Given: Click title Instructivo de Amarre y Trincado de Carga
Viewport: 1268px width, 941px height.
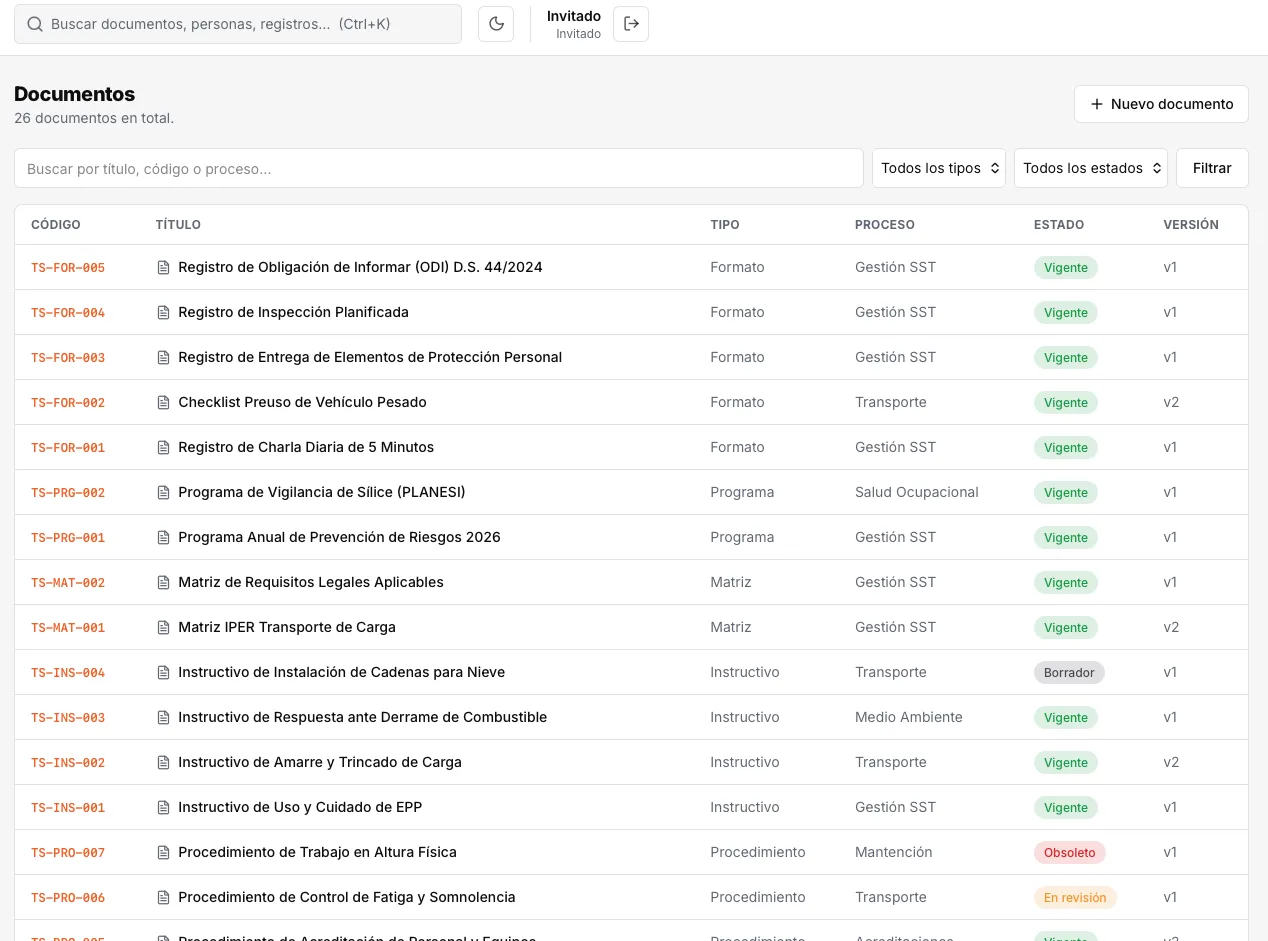Looking at the screenshot, I should tap(320, 762).
